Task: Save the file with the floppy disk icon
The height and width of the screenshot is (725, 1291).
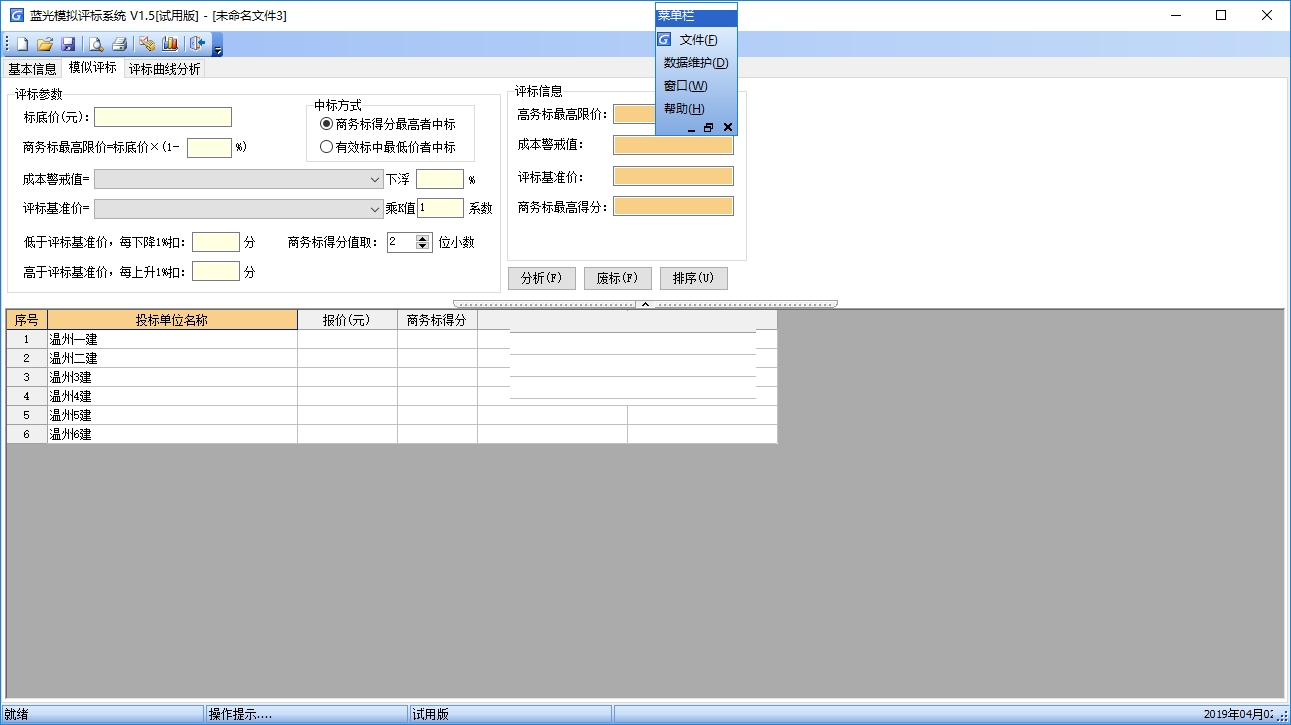Action: [x=68, y=44]
